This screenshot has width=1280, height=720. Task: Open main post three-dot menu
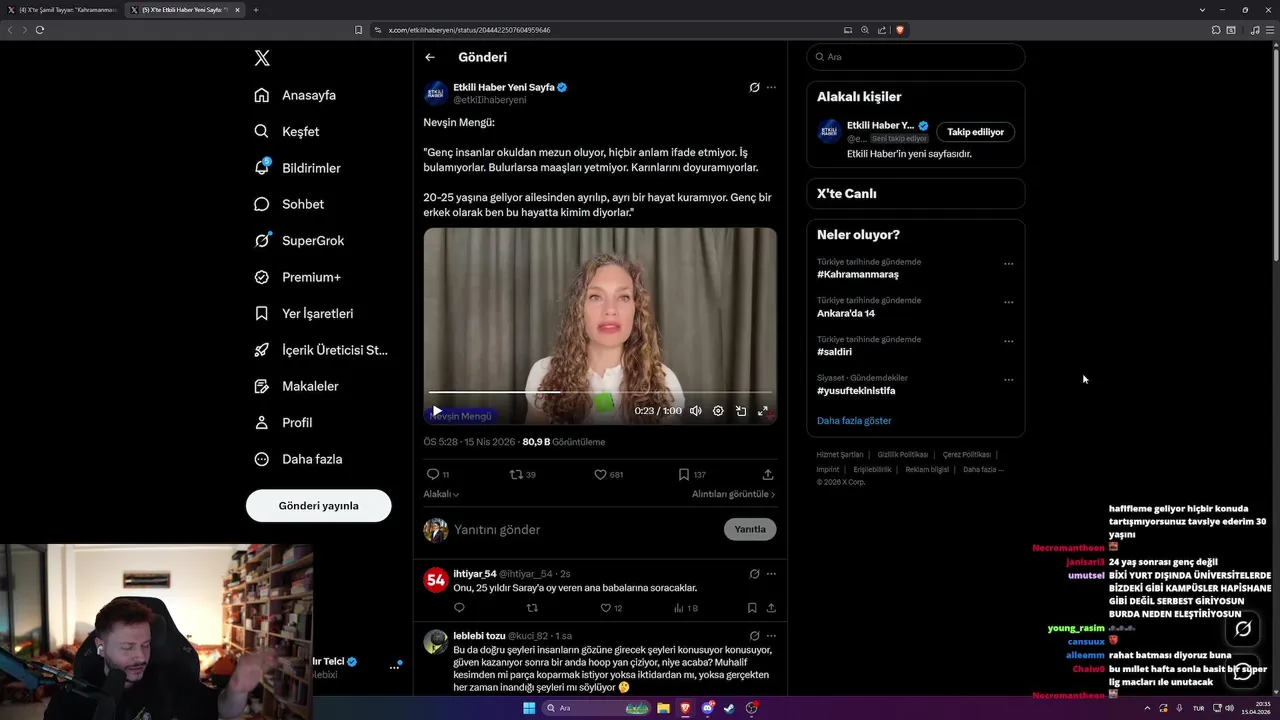771,87
